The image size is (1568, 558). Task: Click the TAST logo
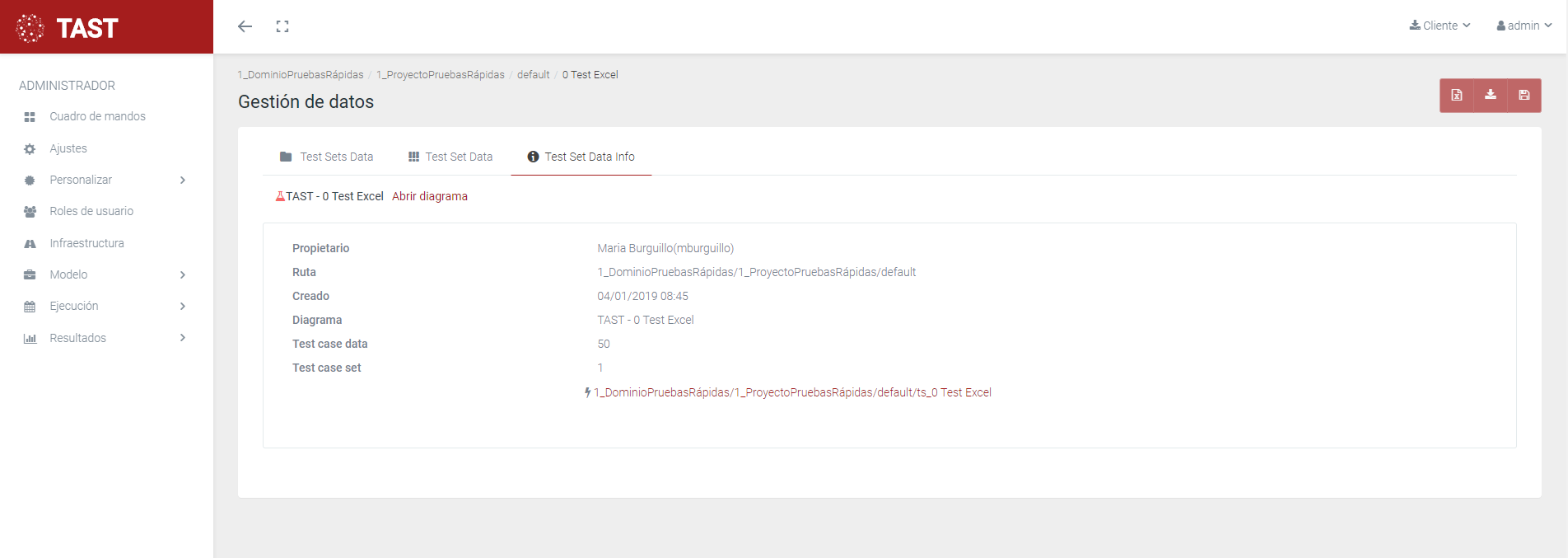point(68,28)
